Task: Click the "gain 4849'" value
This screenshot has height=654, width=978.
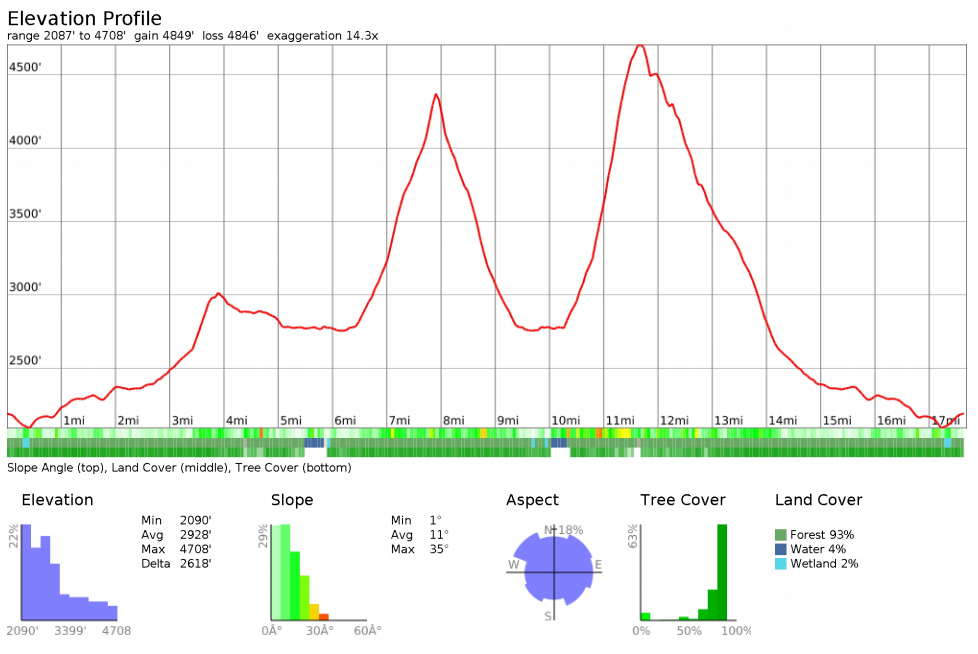Action: (164, 36)
